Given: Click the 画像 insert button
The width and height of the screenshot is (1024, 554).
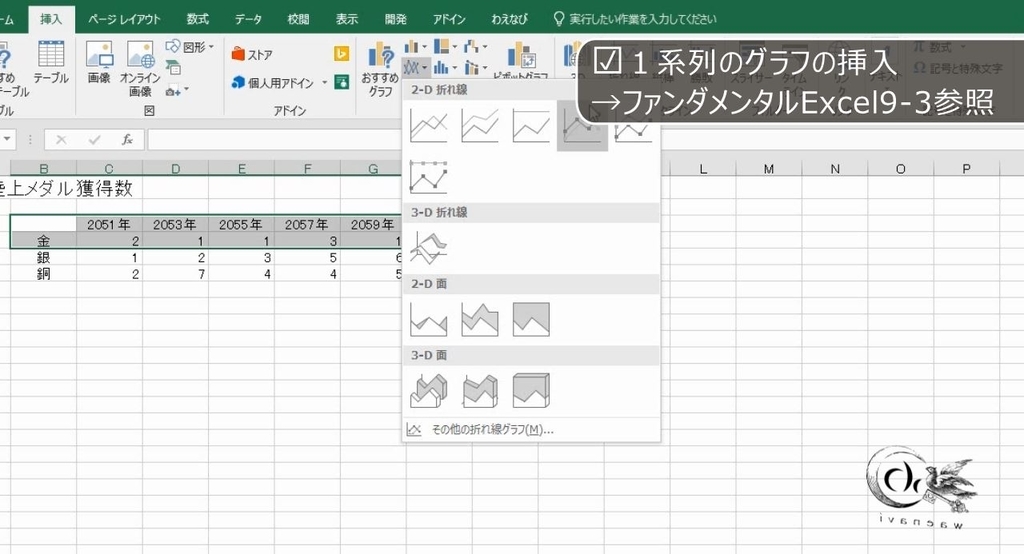Looking at the screenshot, I should click(x=99, y=63).
